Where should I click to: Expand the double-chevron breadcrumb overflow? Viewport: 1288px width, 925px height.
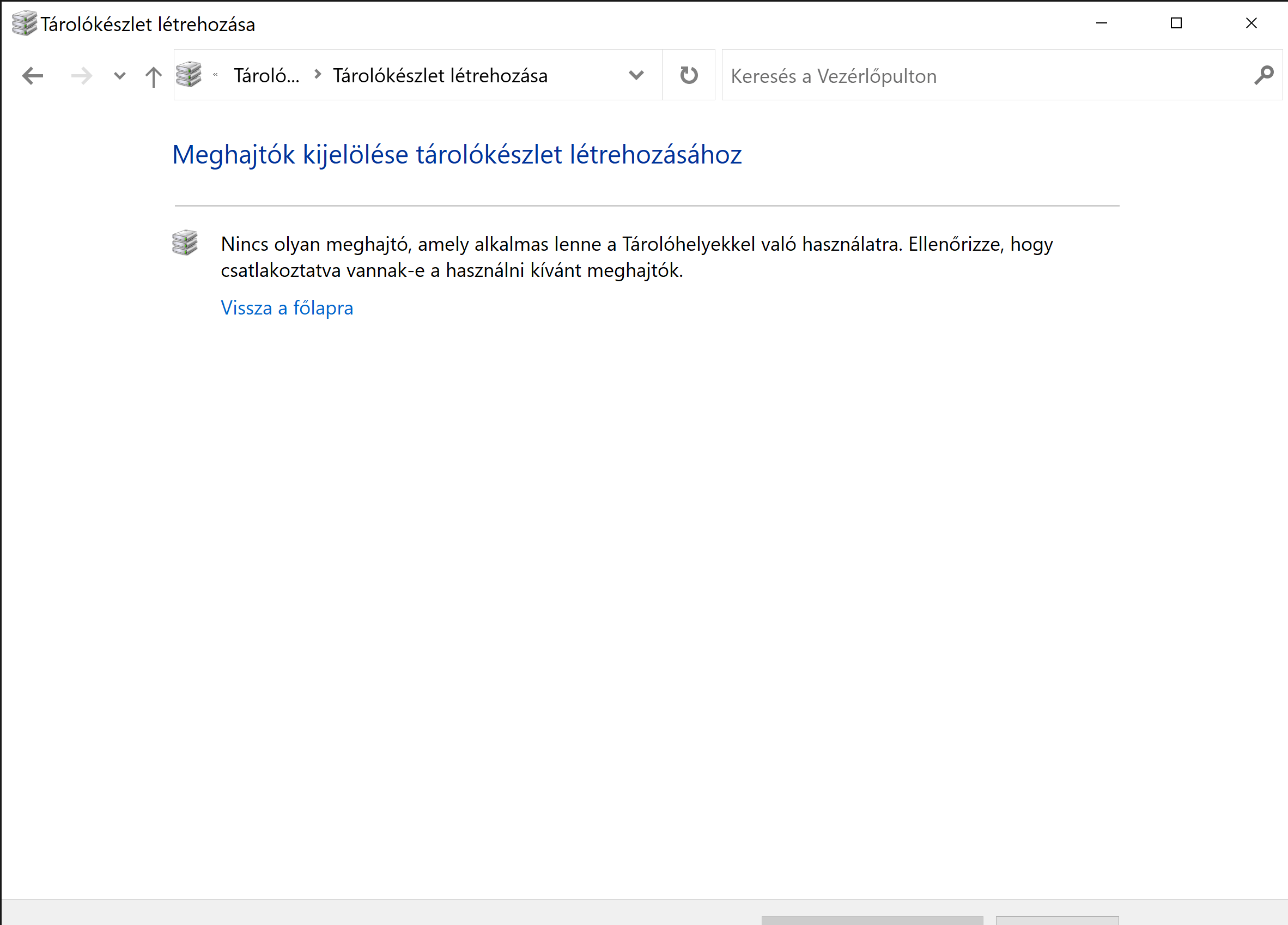point(216,75)
